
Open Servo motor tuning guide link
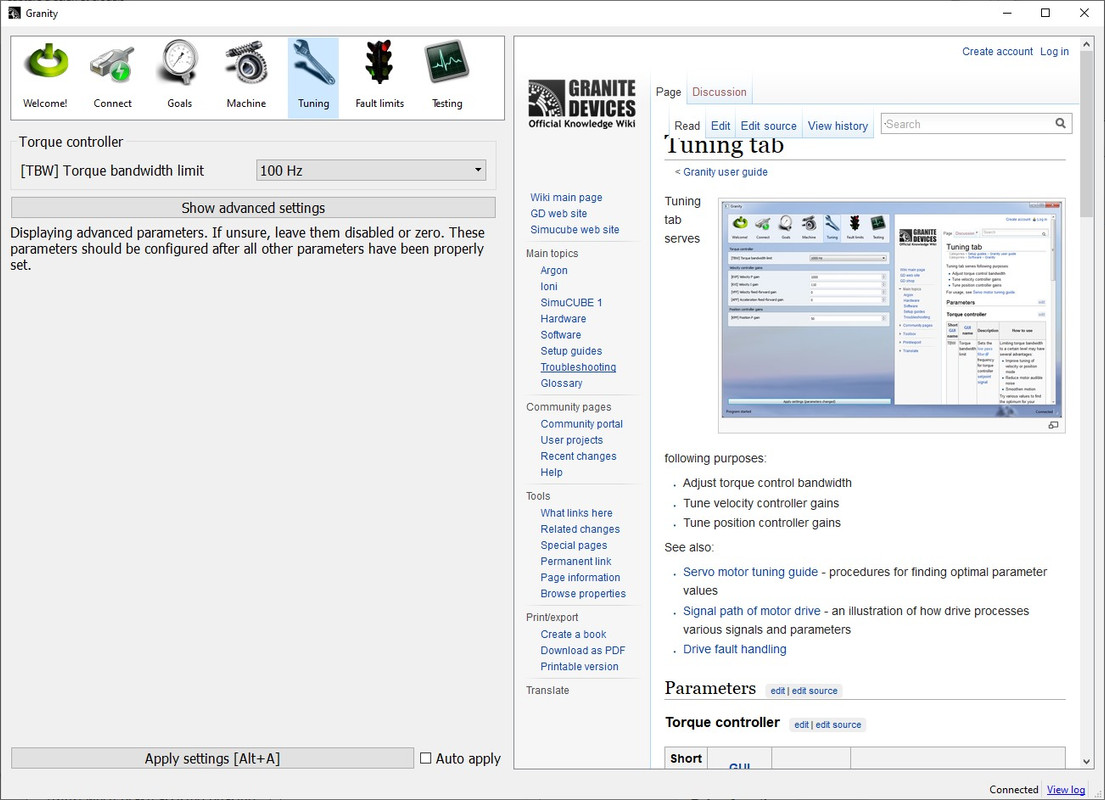pyautogui.click(x=751, y=572)
